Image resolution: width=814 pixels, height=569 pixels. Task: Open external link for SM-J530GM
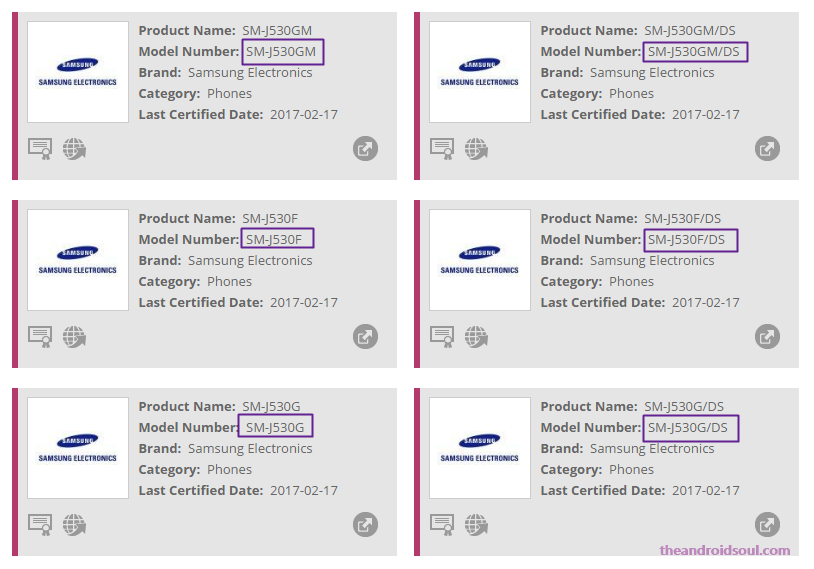[x=365, y=149]
